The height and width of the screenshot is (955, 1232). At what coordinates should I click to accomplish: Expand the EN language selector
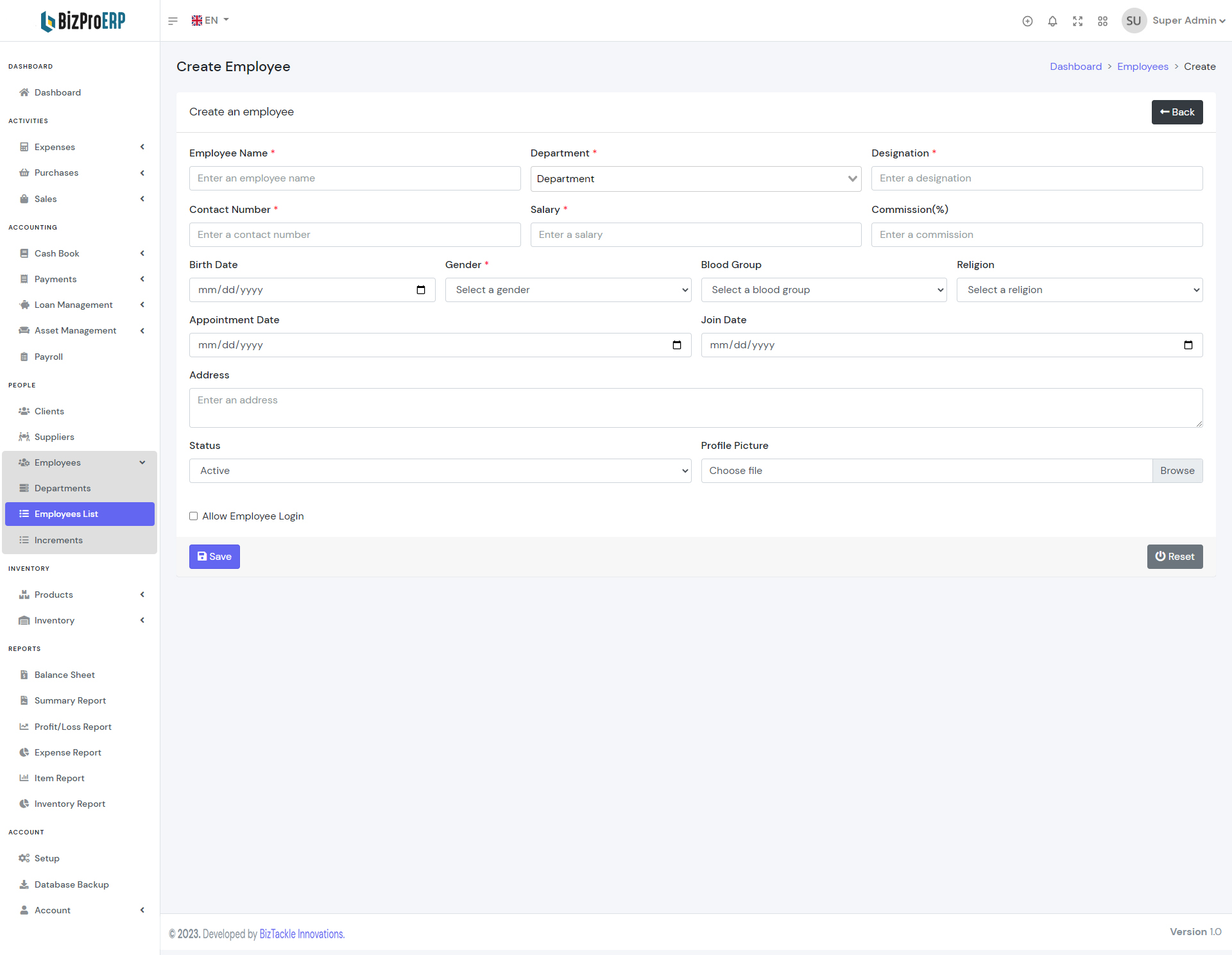210,21
